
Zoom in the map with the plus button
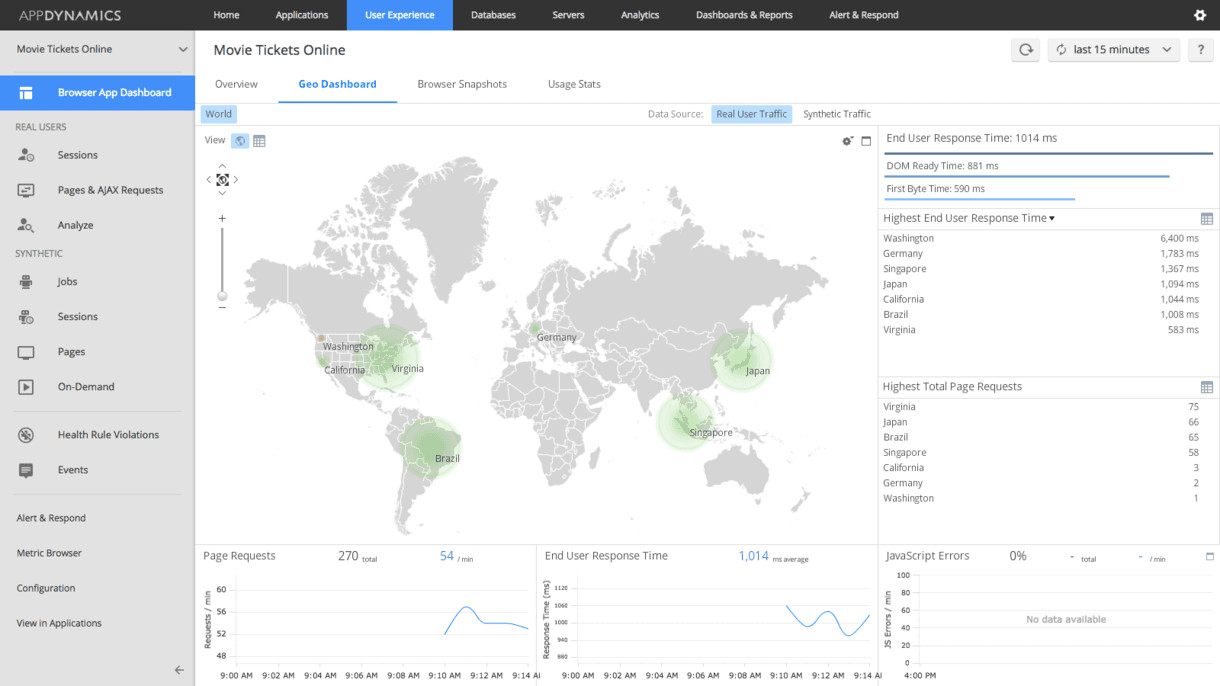222,218
